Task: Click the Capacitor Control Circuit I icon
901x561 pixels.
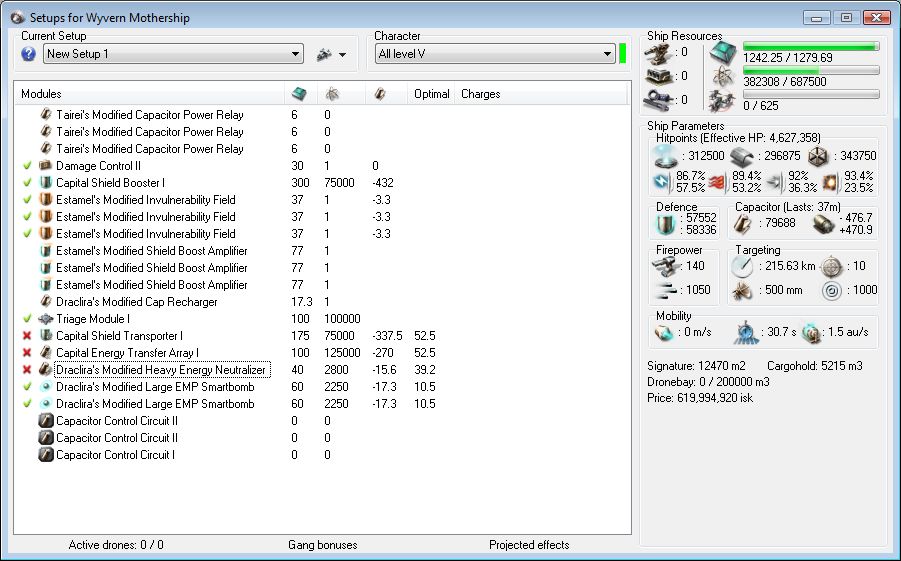Action: click(45, 455)
